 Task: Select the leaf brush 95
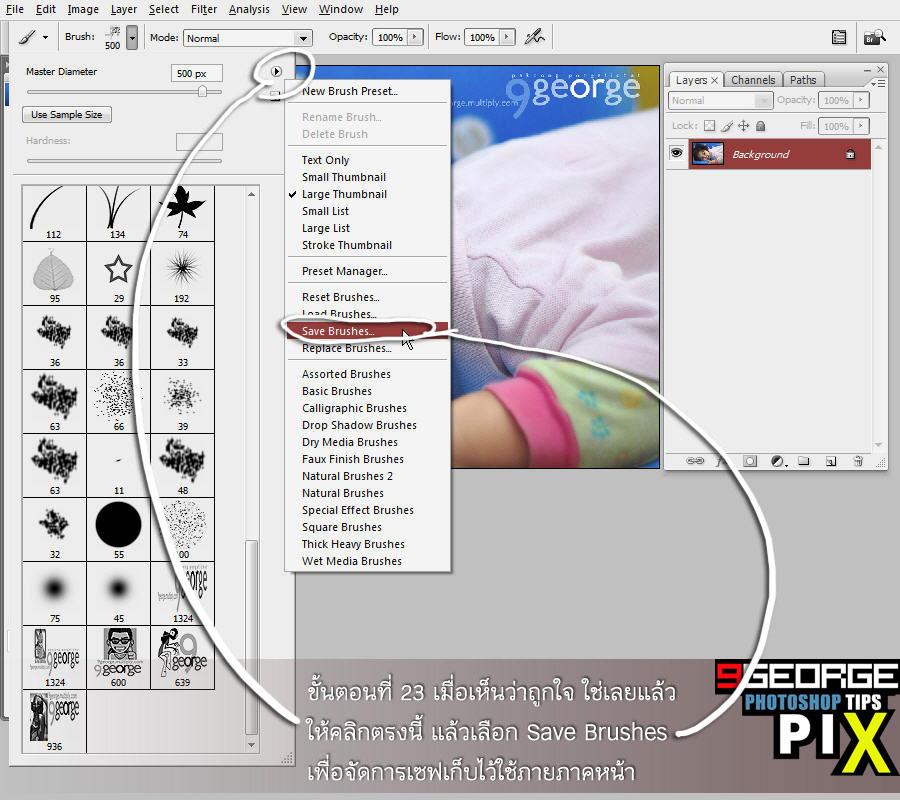pos(55,274)
